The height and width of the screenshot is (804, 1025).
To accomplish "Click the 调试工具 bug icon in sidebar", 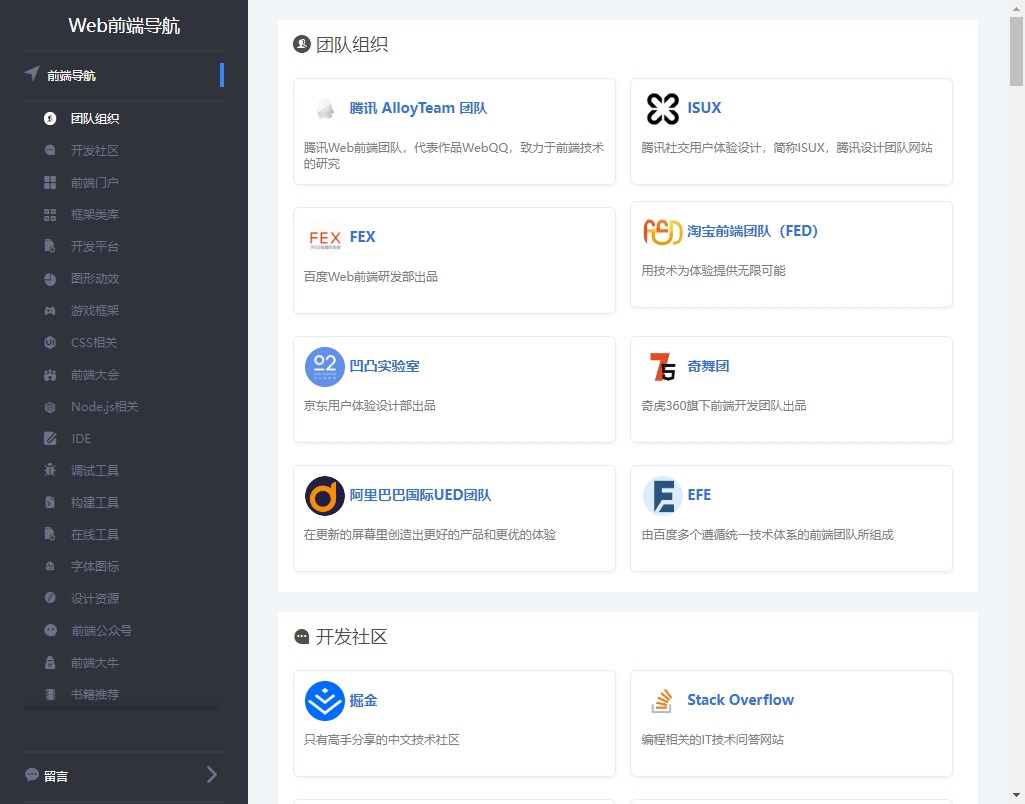I will [x=50, y=471].
